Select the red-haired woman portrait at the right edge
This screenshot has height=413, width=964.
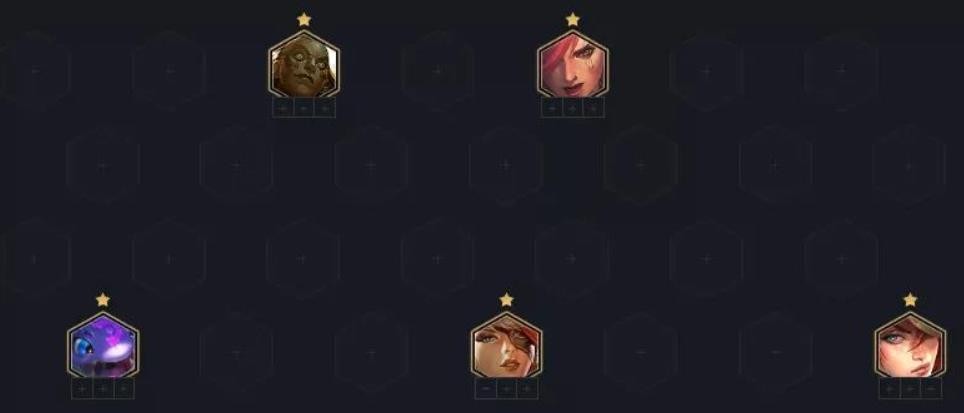pyautogui.click(x=910, y=345)
